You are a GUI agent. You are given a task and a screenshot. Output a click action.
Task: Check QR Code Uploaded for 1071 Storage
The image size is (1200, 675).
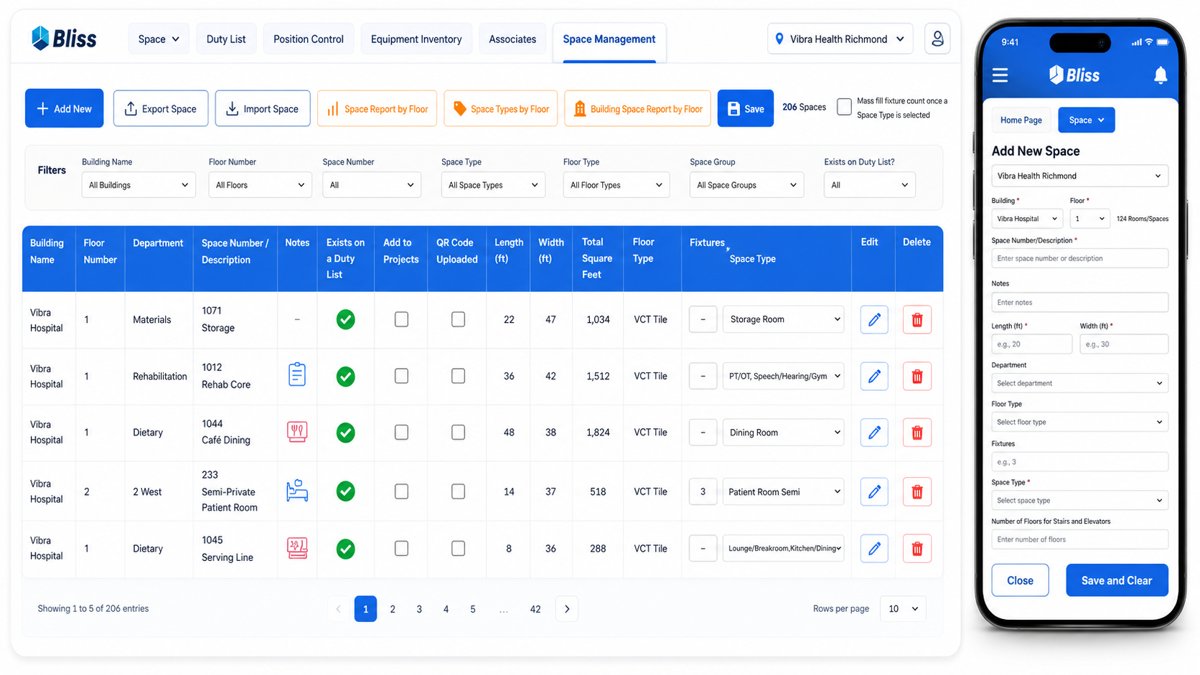point(458,320)
